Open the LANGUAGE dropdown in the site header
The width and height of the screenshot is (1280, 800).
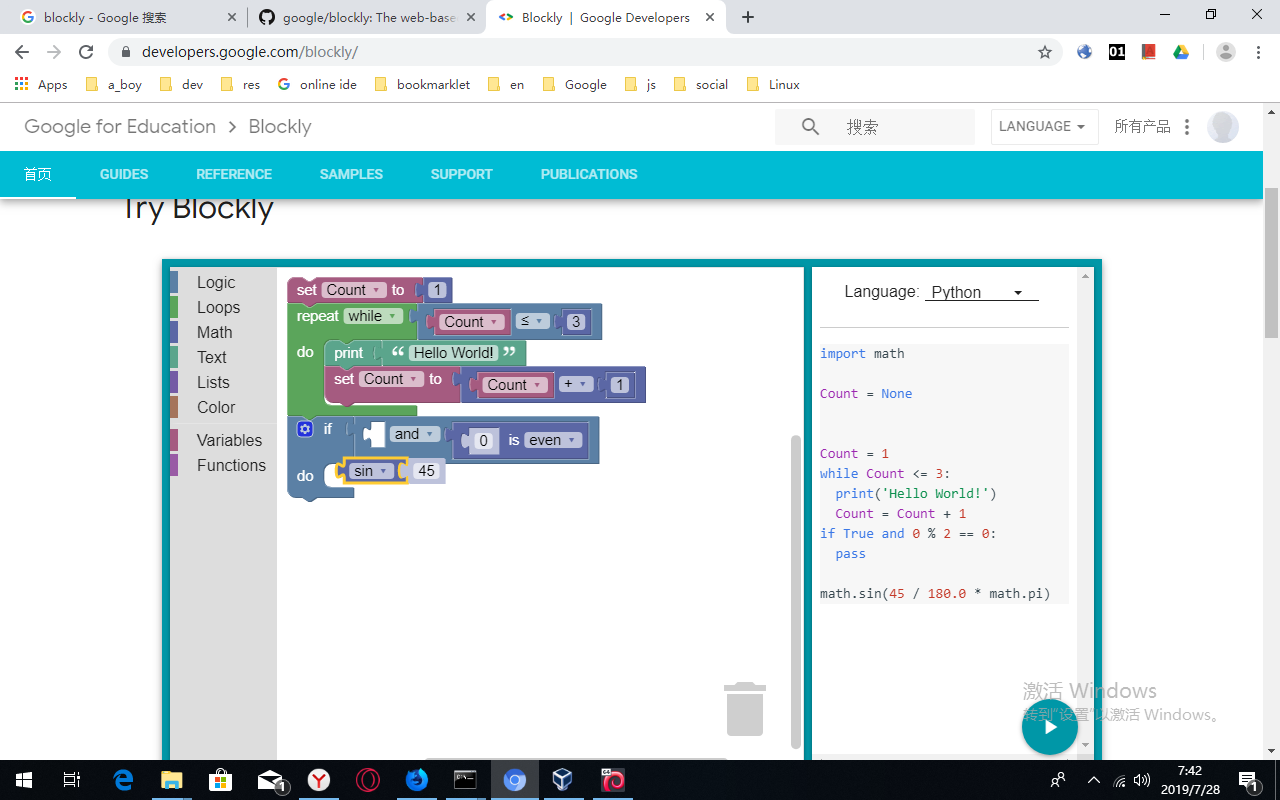(1044, 127)
